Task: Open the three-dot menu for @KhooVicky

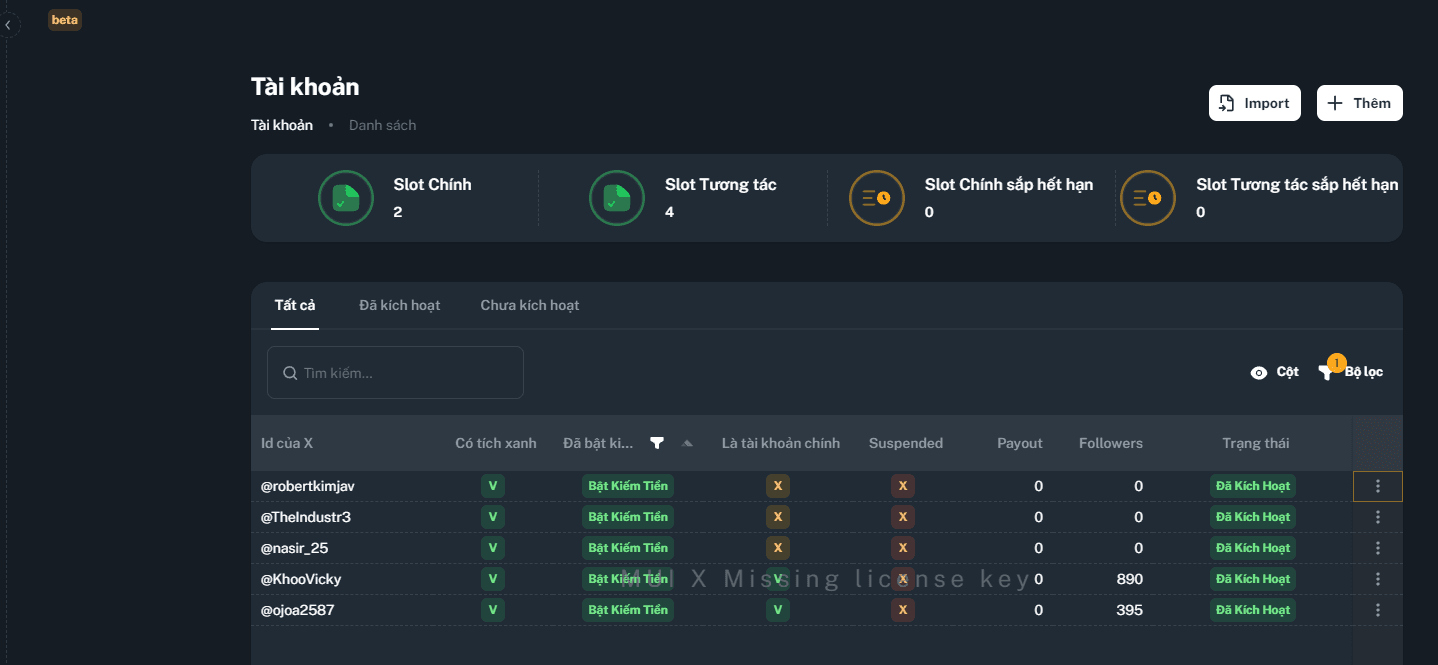Action: tap(1377, 579)
